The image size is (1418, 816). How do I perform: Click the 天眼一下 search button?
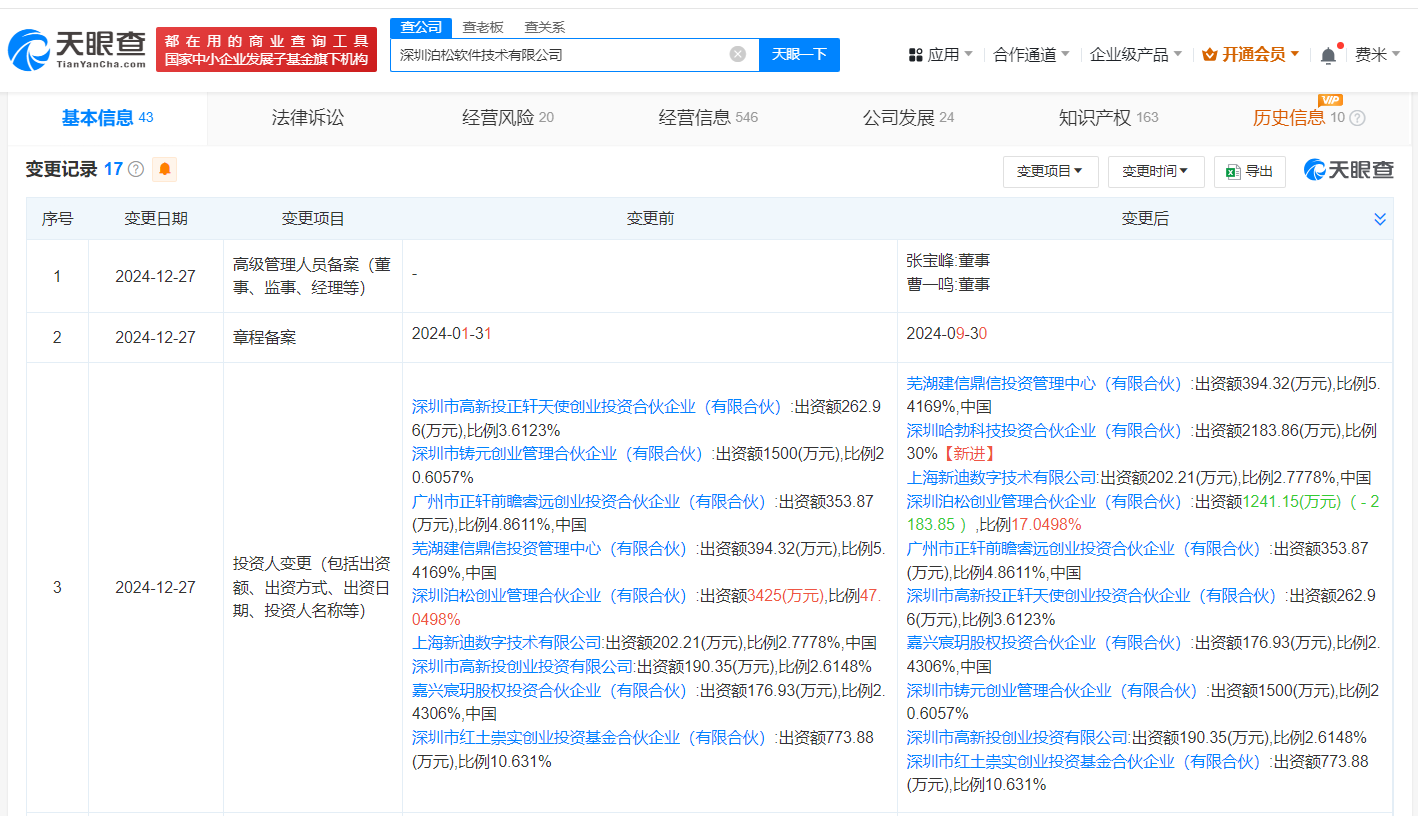coord(799,54)
